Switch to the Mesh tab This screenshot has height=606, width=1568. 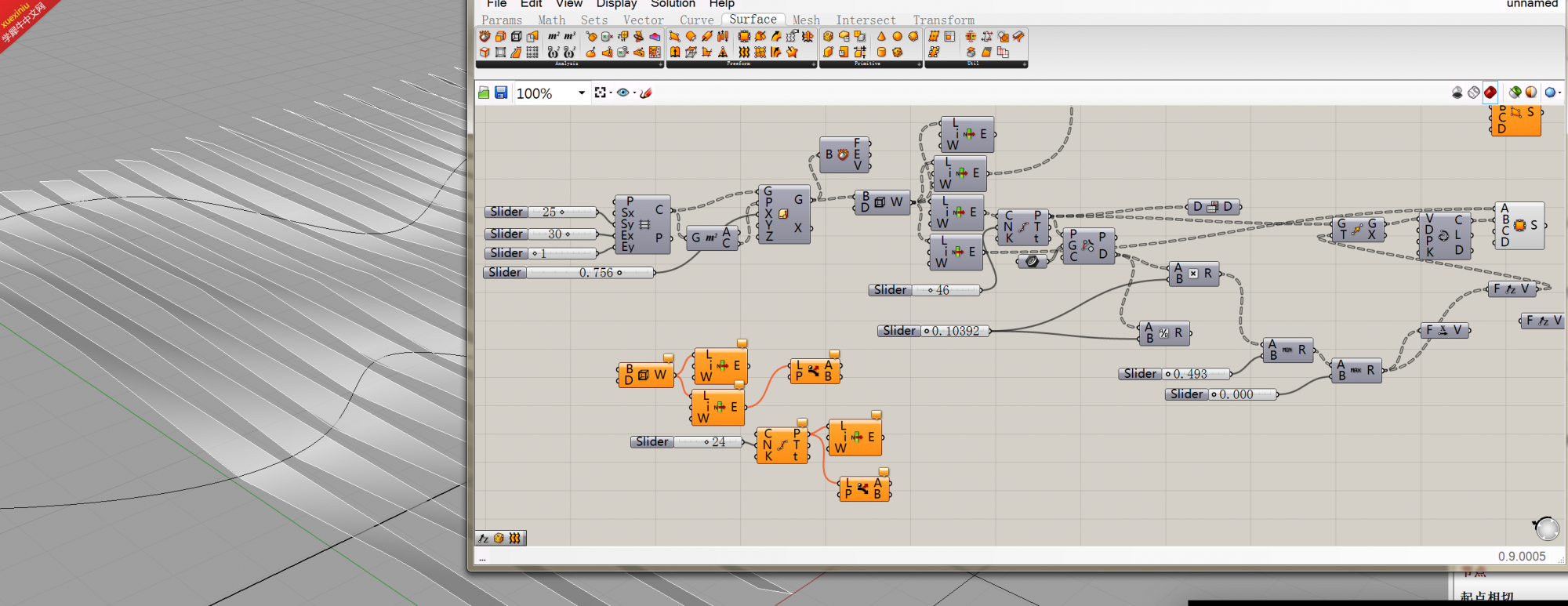click(806, 20)
